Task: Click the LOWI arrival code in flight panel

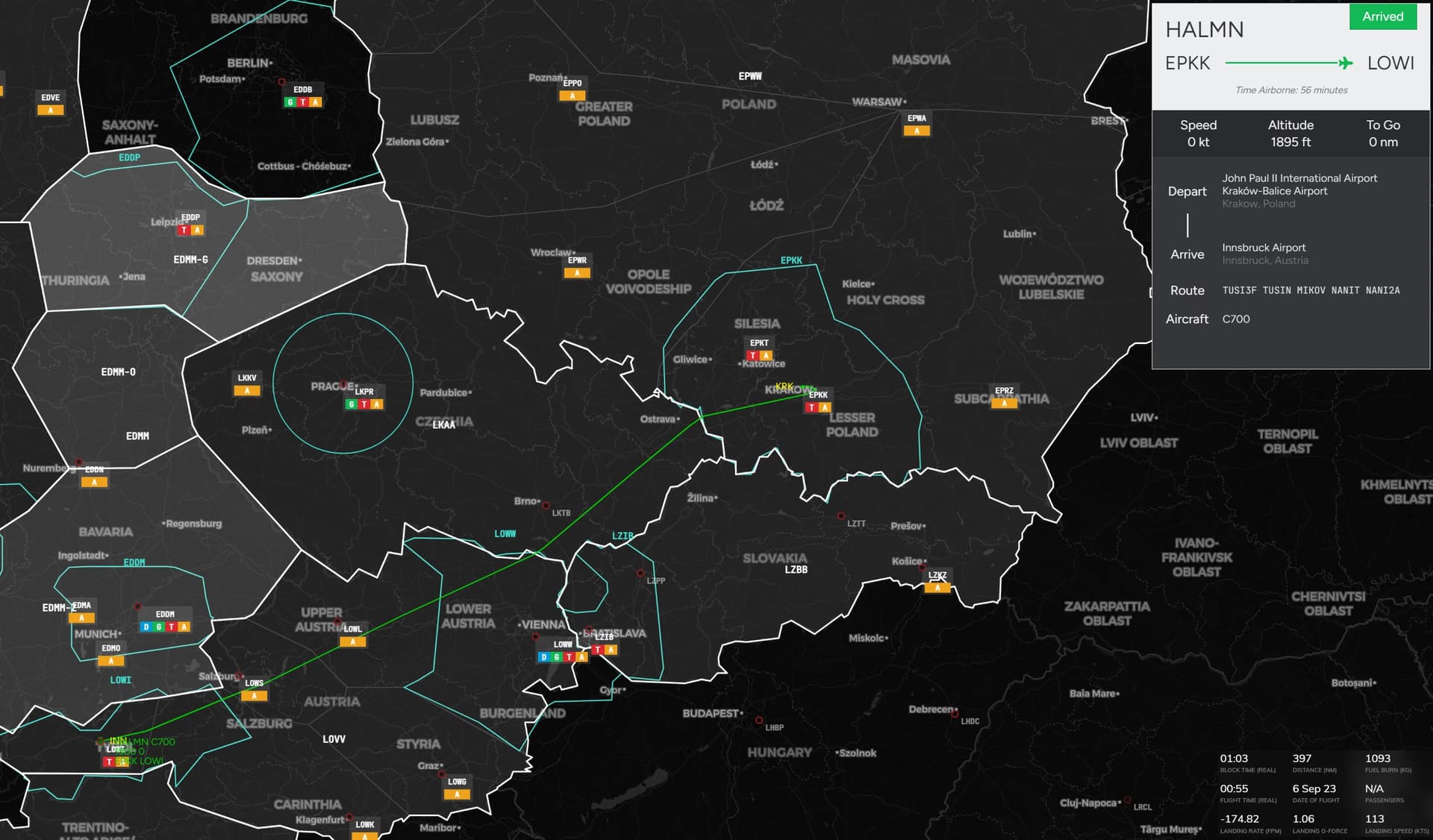Action: 1390,63
